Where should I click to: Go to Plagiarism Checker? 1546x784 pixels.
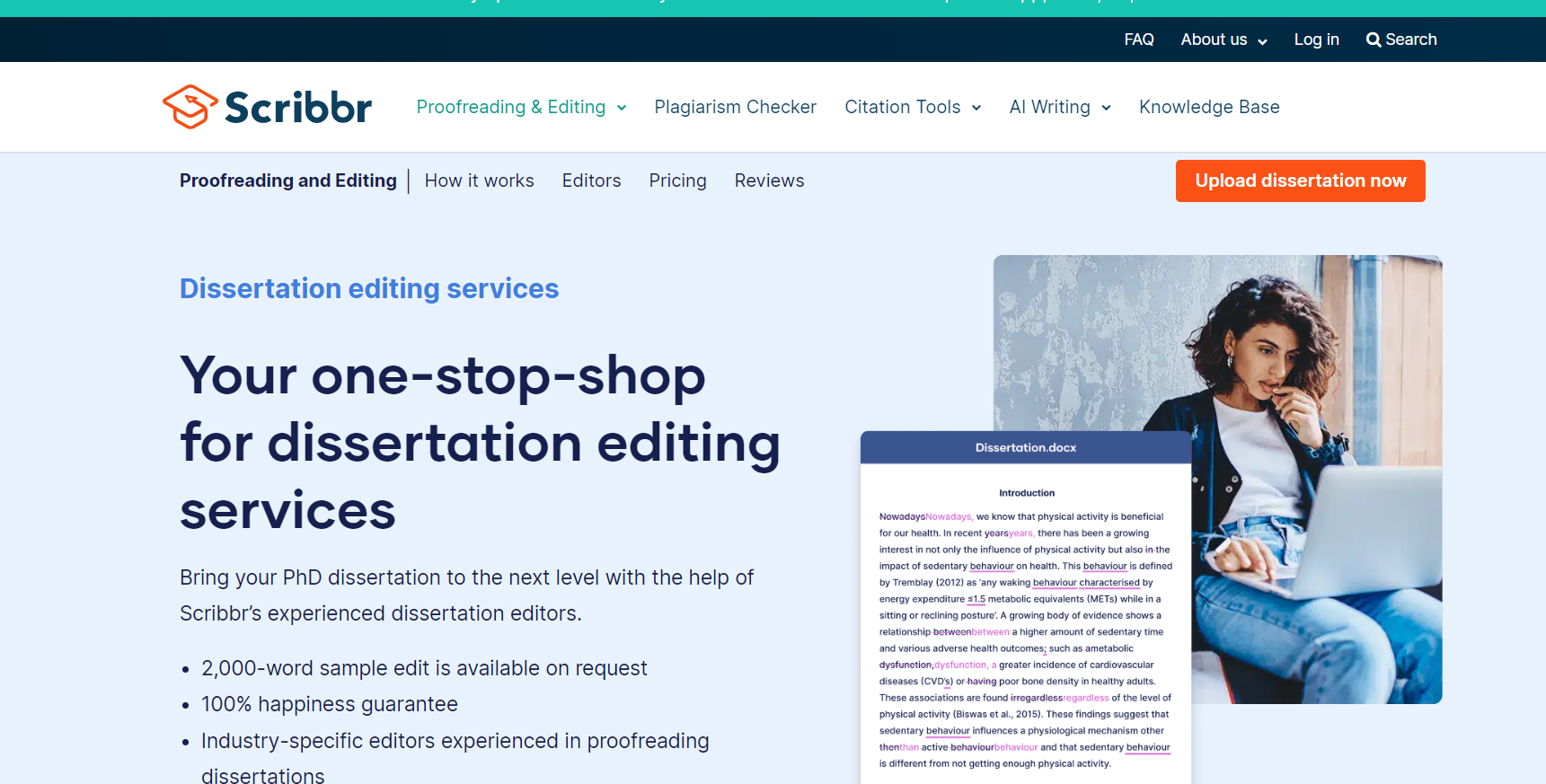(735, 107)
